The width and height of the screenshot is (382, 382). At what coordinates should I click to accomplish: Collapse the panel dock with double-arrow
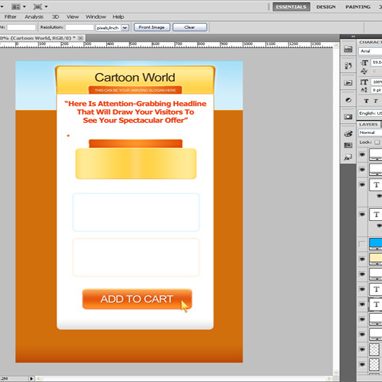[353, 36]
